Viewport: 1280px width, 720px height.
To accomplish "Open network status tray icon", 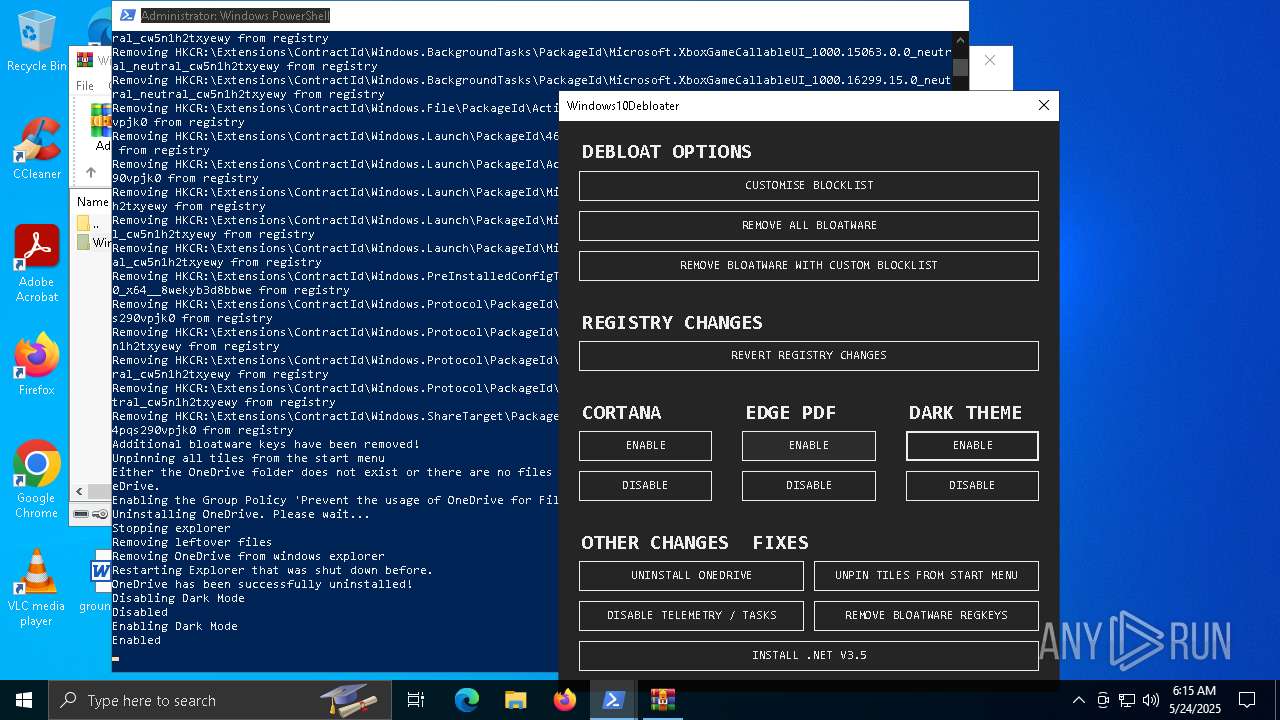I will tap(1127, 700).
